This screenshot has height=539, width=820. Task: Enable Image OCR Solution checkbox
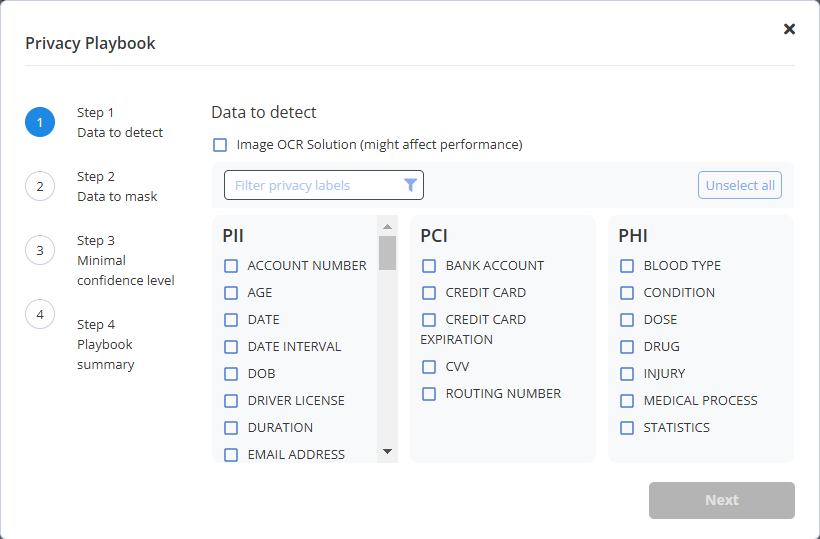pos(220,145)
